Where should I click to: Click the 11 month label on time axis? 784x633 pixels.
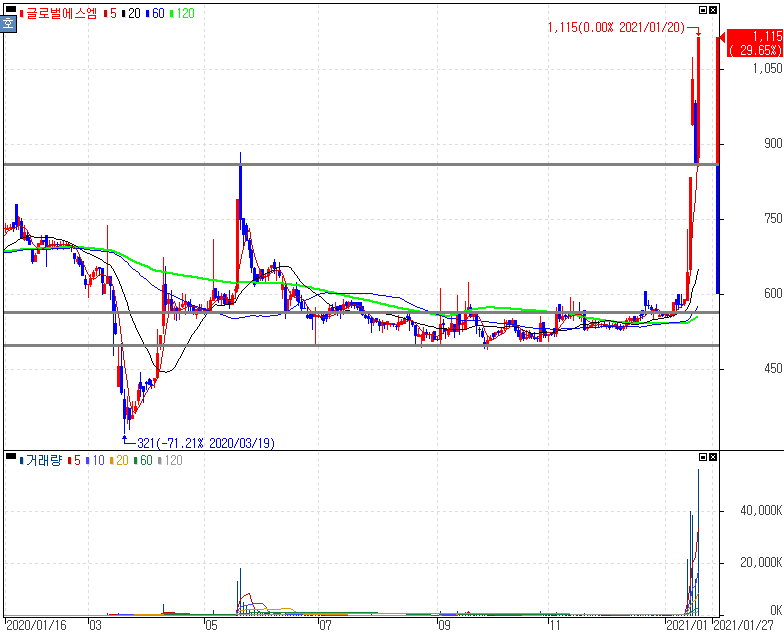click(554, 626)
